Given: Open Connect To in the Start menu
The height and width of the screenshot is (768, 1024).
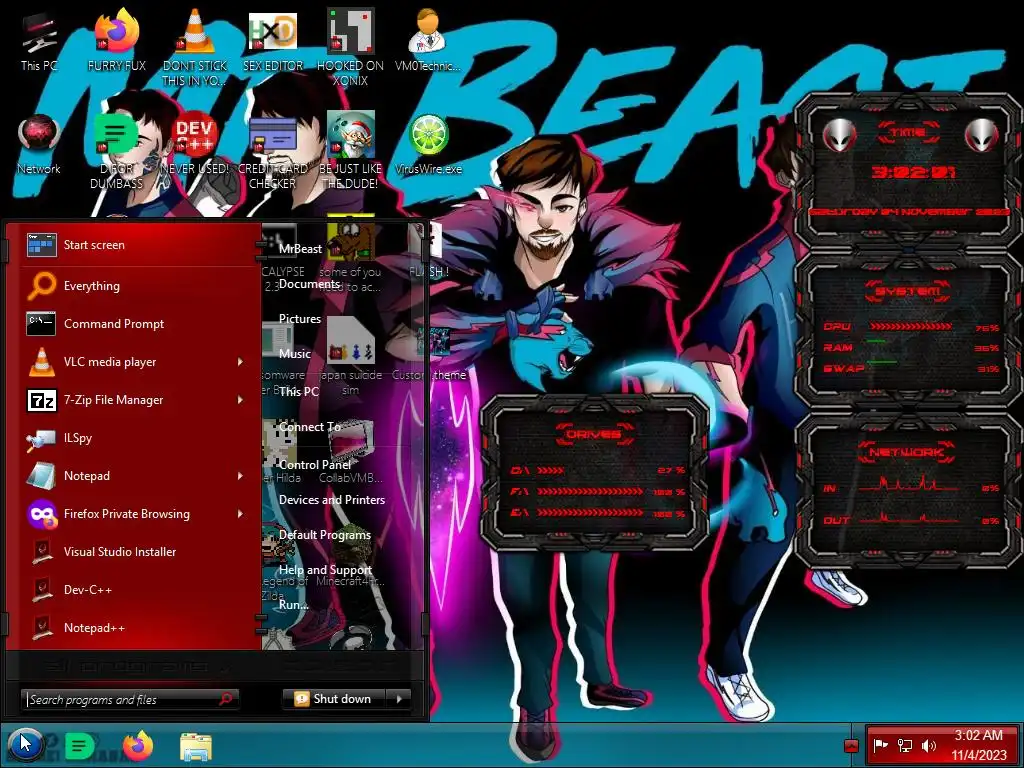Looking at the screenshot, I should click(310, 426).
